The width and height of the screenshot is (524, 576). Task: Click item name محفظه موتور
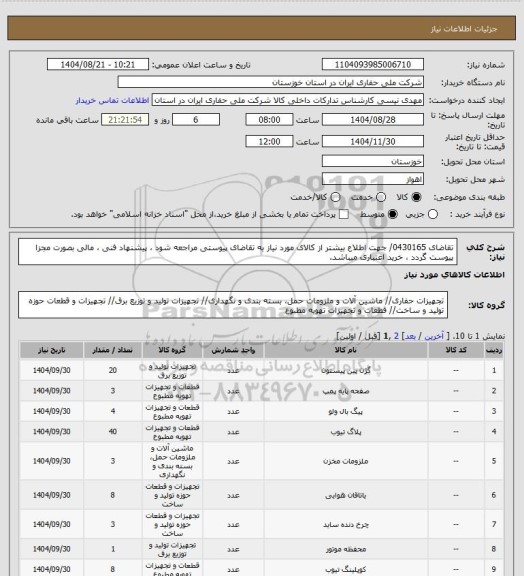pyautogui.click(x=346, y=549)
